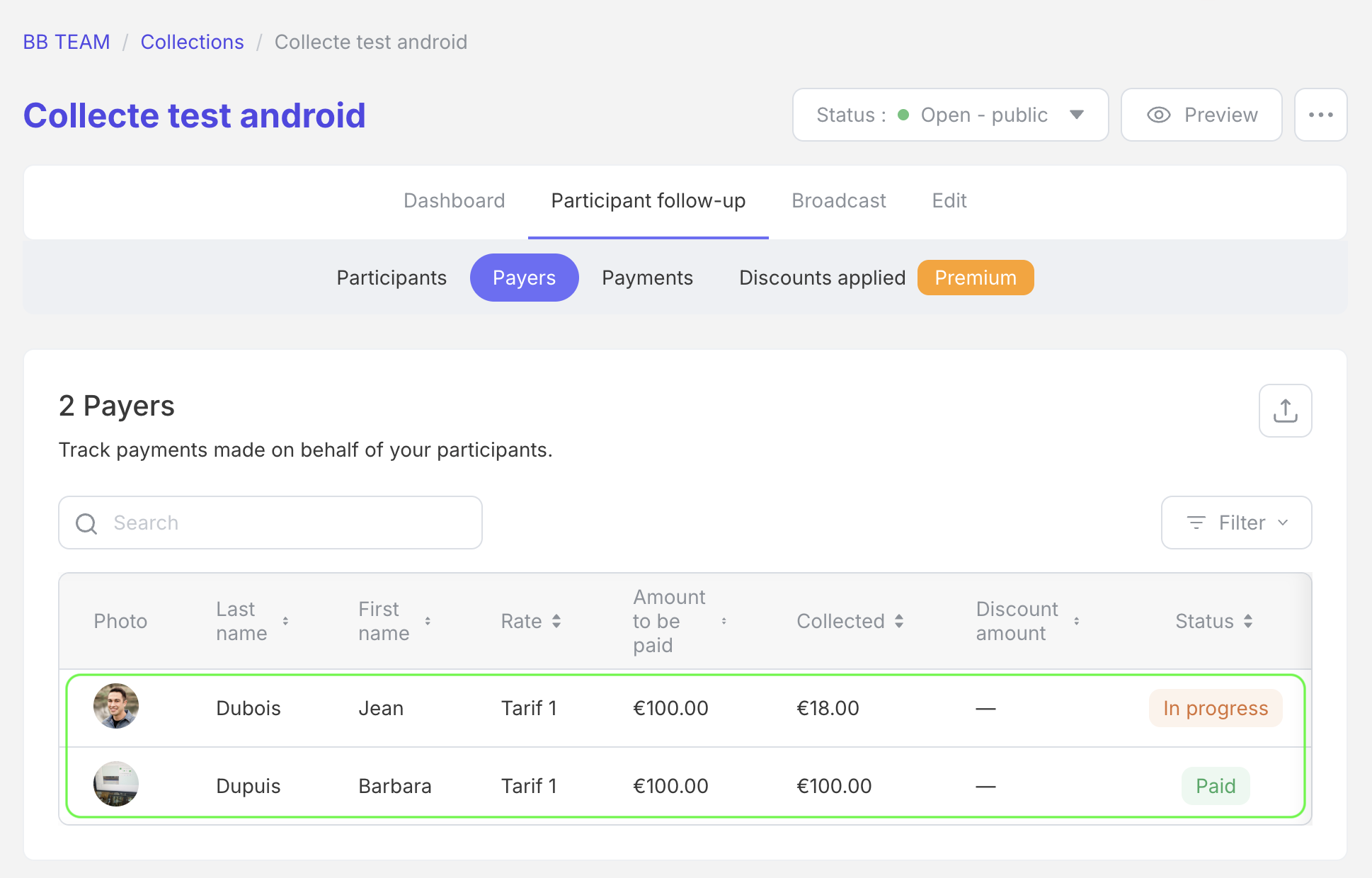
Task: Navigate to Collections via breadcrumb
Action: (192, 42)
